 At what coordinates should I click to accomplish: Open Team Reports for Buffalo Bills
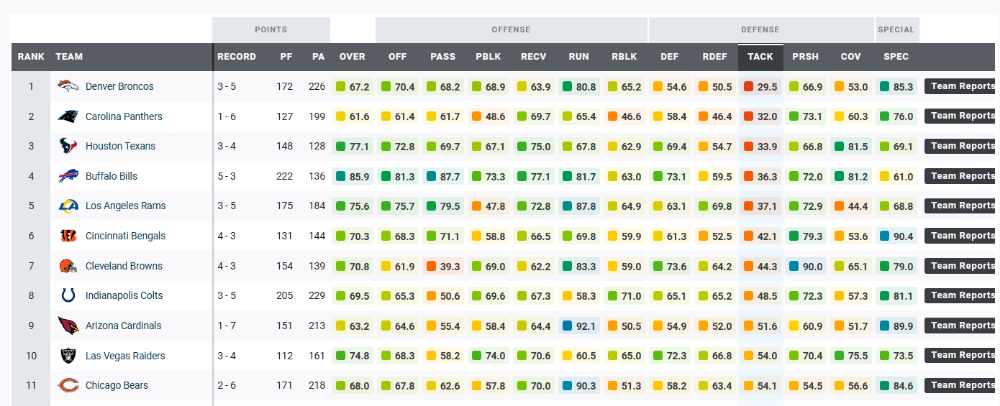[962, 176]
